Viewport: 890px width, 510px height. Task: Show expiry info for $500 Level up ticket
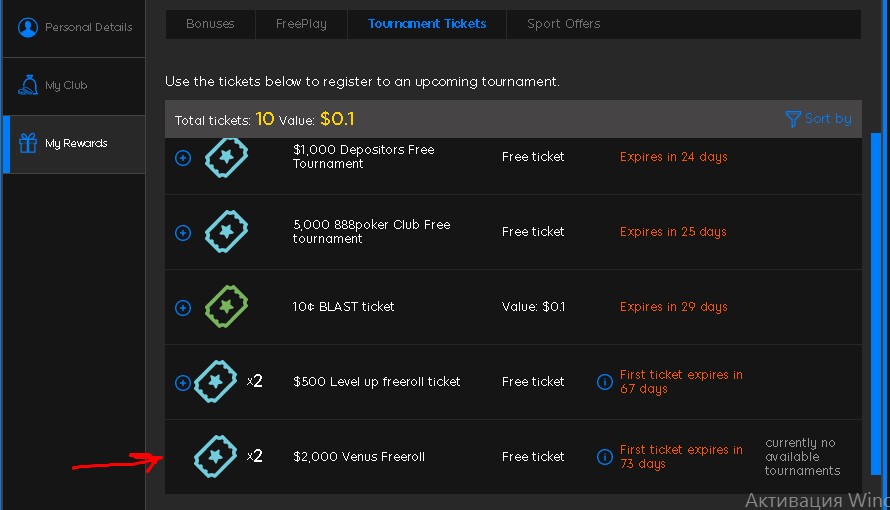click(605, 382)
